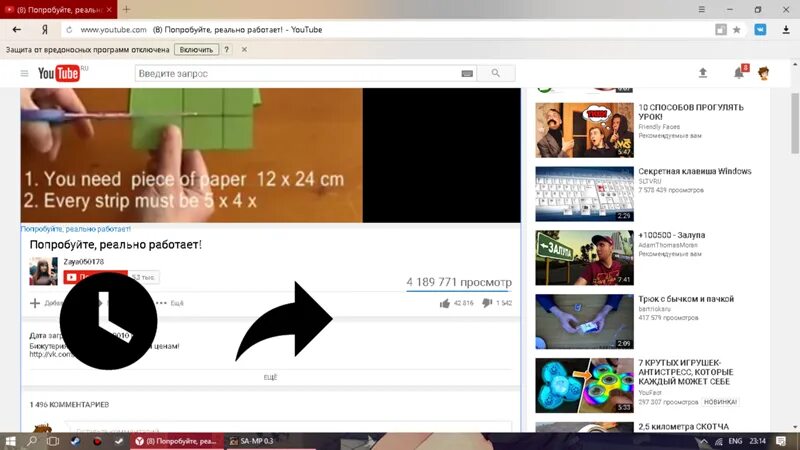Open the vk.com link in description
This screenshot has width=800, height=450.
51,354
